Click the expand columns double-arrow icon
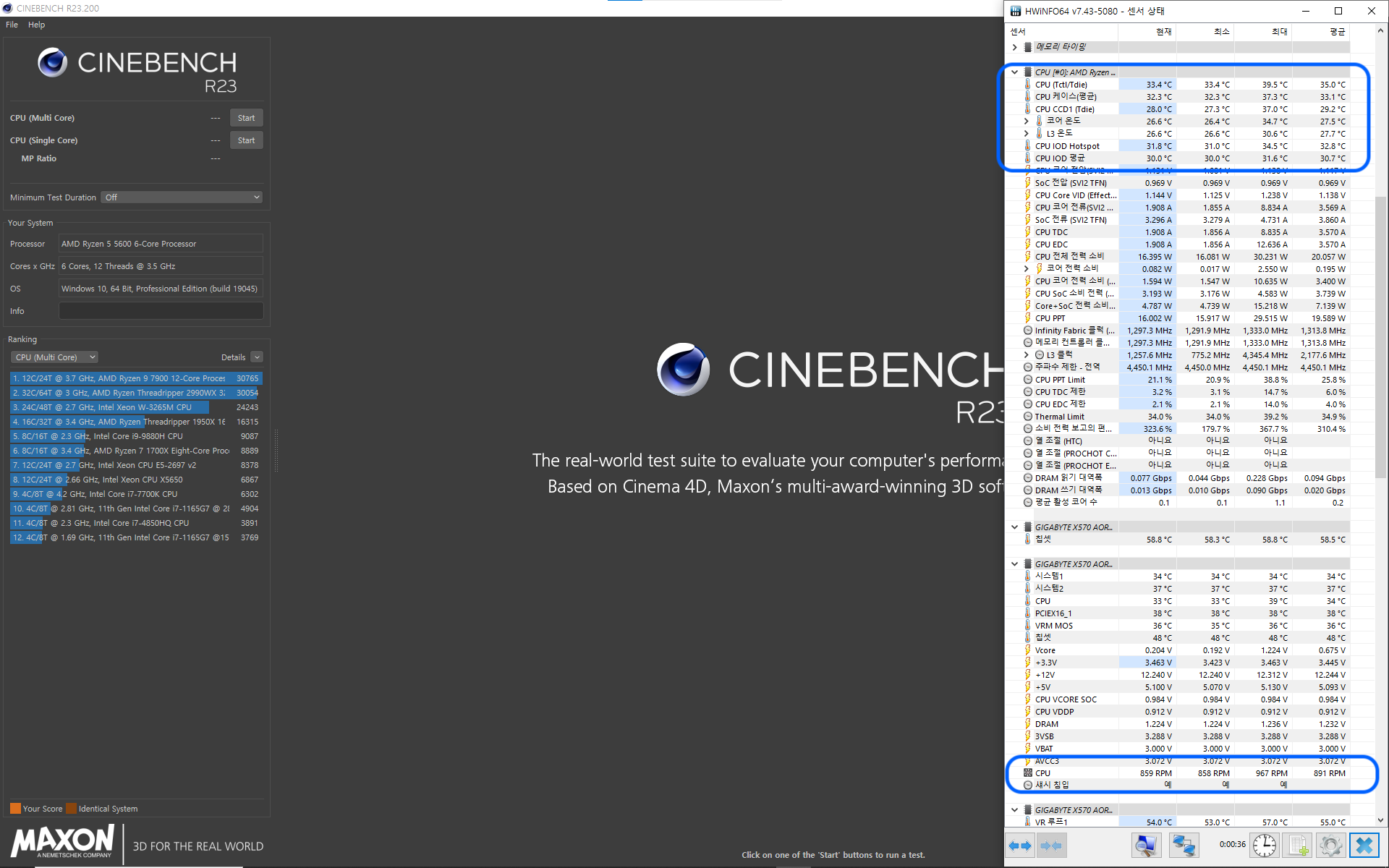Viewport: 1389px width, 868px height. coord(1020,846)
